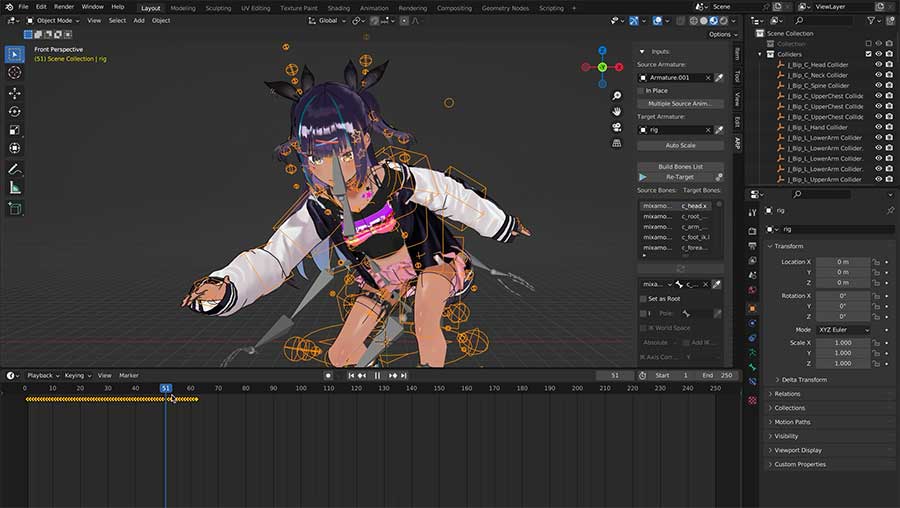Click the outliner filter funnel icon
This screenshot has height=508, width=900.
871,21
